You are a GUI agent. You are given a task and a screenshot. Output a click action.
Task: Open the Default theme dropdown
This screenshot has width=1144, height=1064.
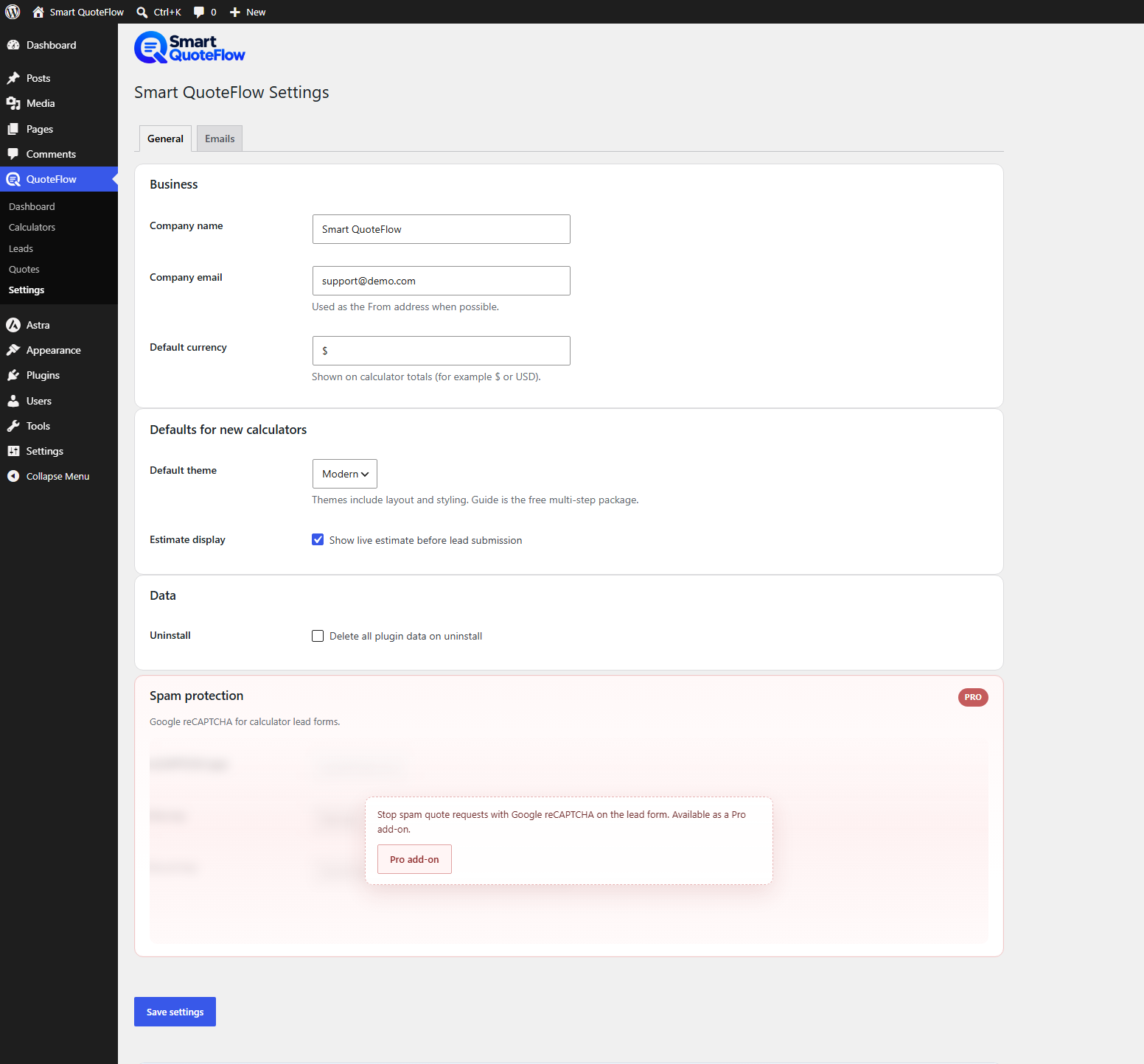tap(345, 474)
